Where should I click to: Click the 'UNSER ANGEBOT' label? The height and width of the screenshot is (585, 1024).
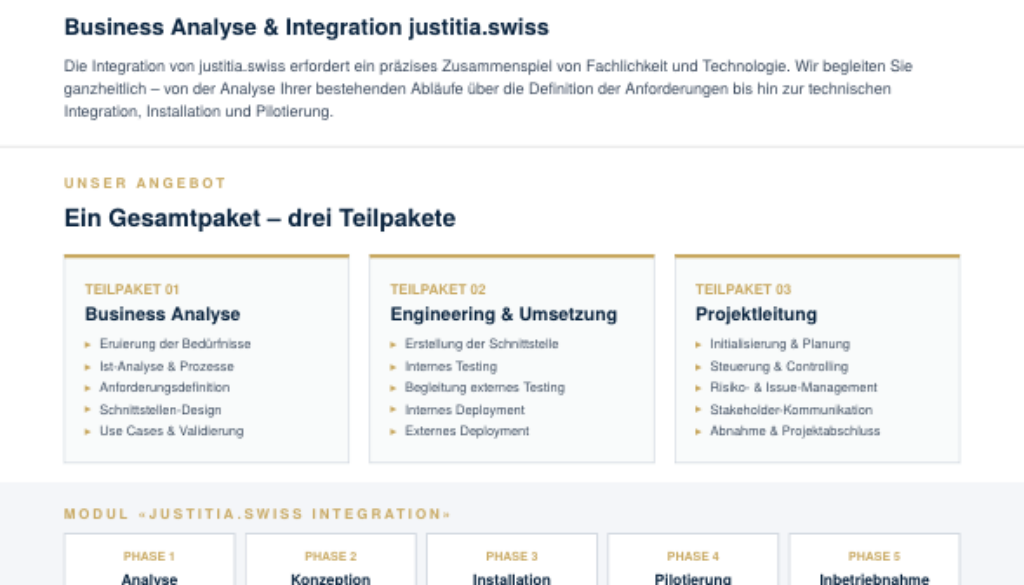coord(145,183)
